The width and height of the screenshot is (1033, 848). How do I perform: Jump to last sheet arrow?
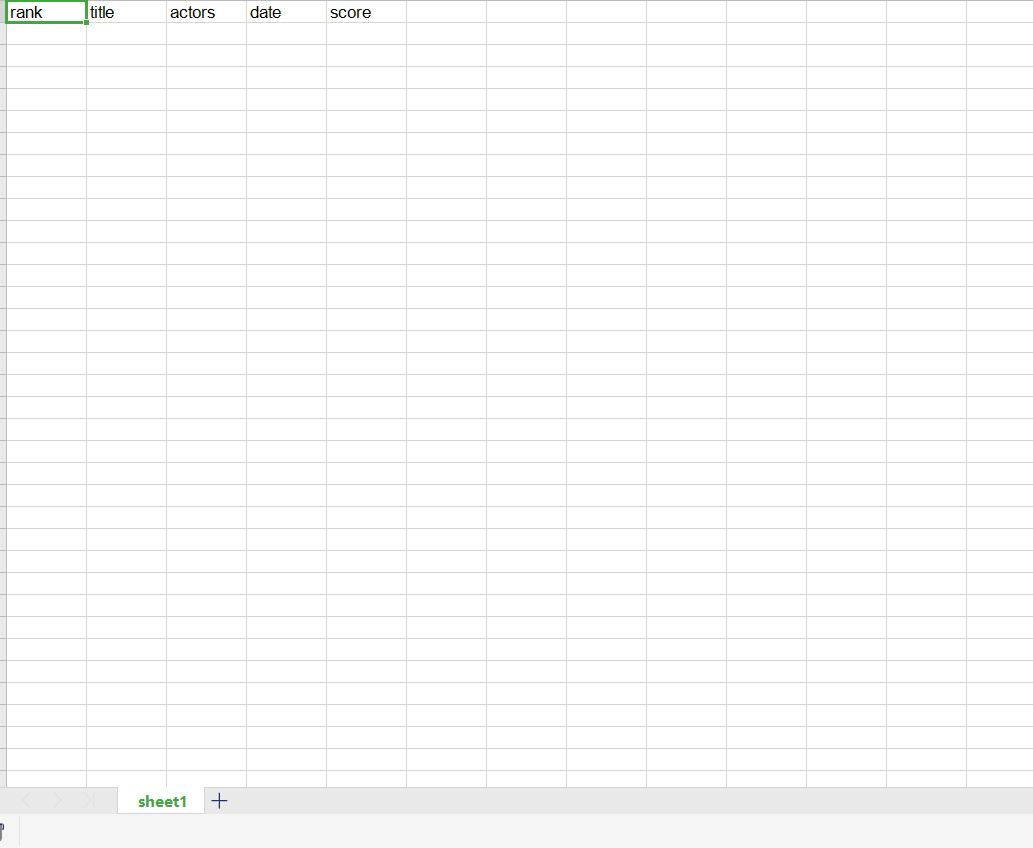tap(90, 801)
